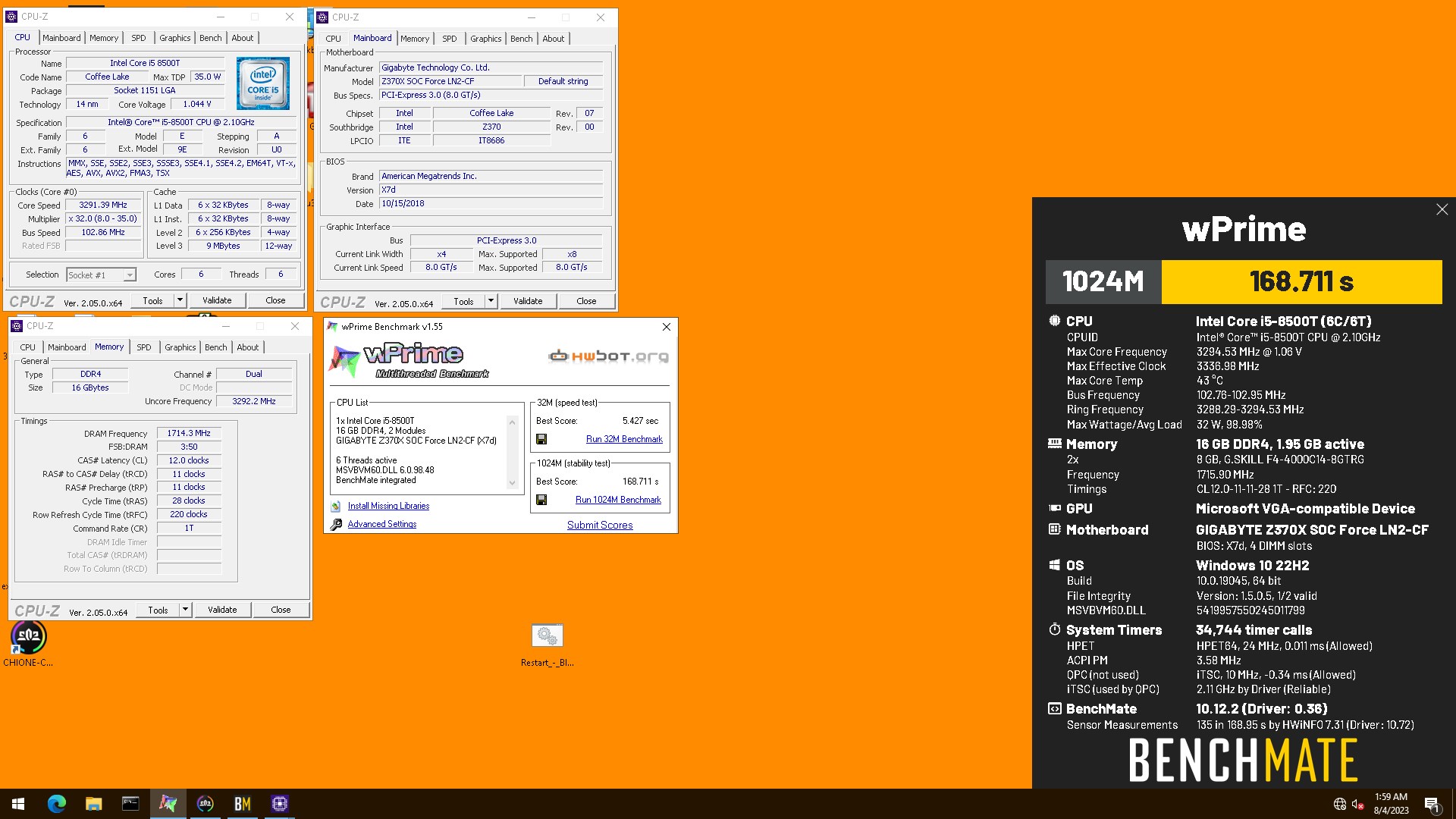Click Advanced Settings wrench icon
This screenshot has height=819, width=1456.
[336, 524]
